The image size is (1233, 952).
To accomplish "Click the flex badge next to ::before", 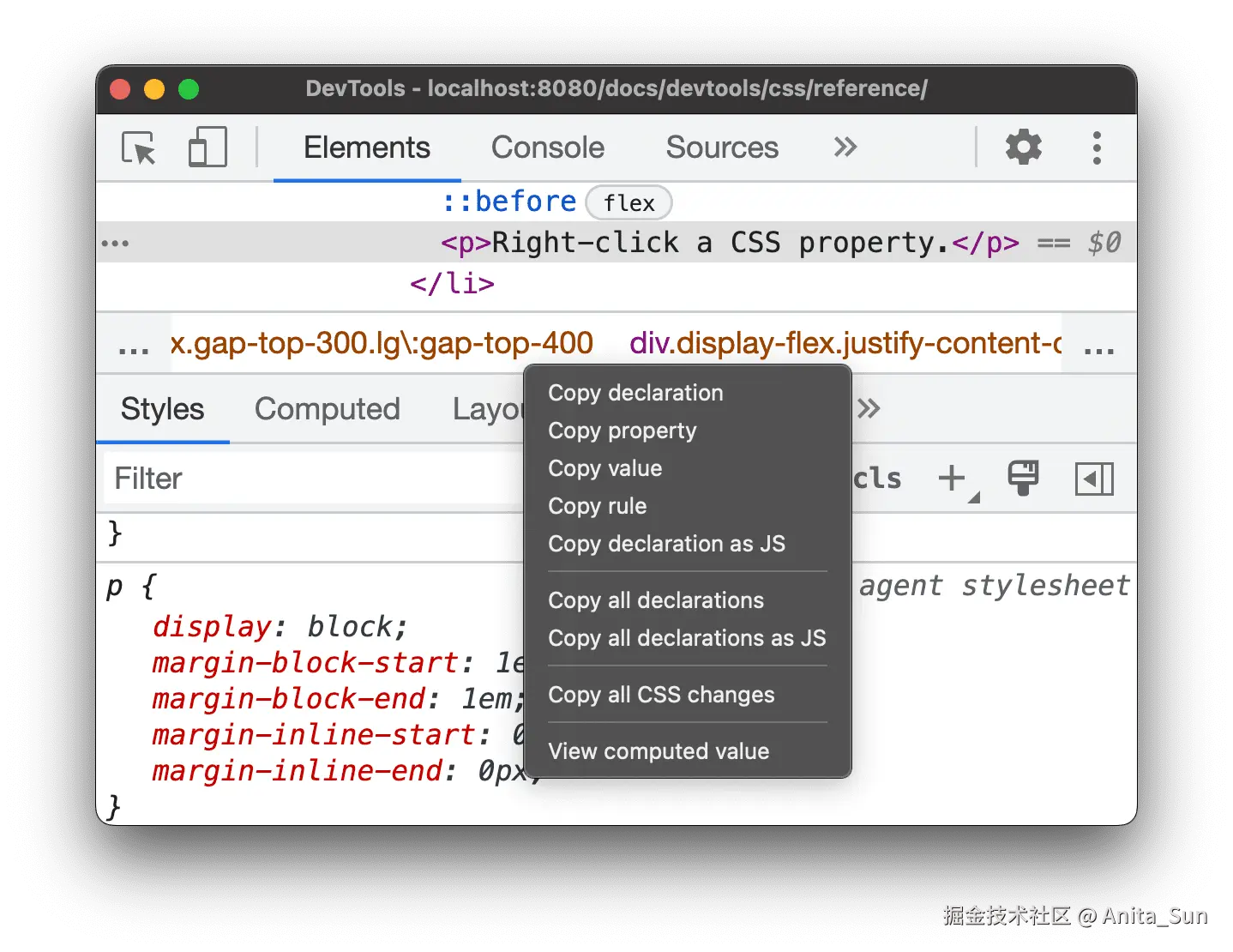I will click(x=629, y=202).
